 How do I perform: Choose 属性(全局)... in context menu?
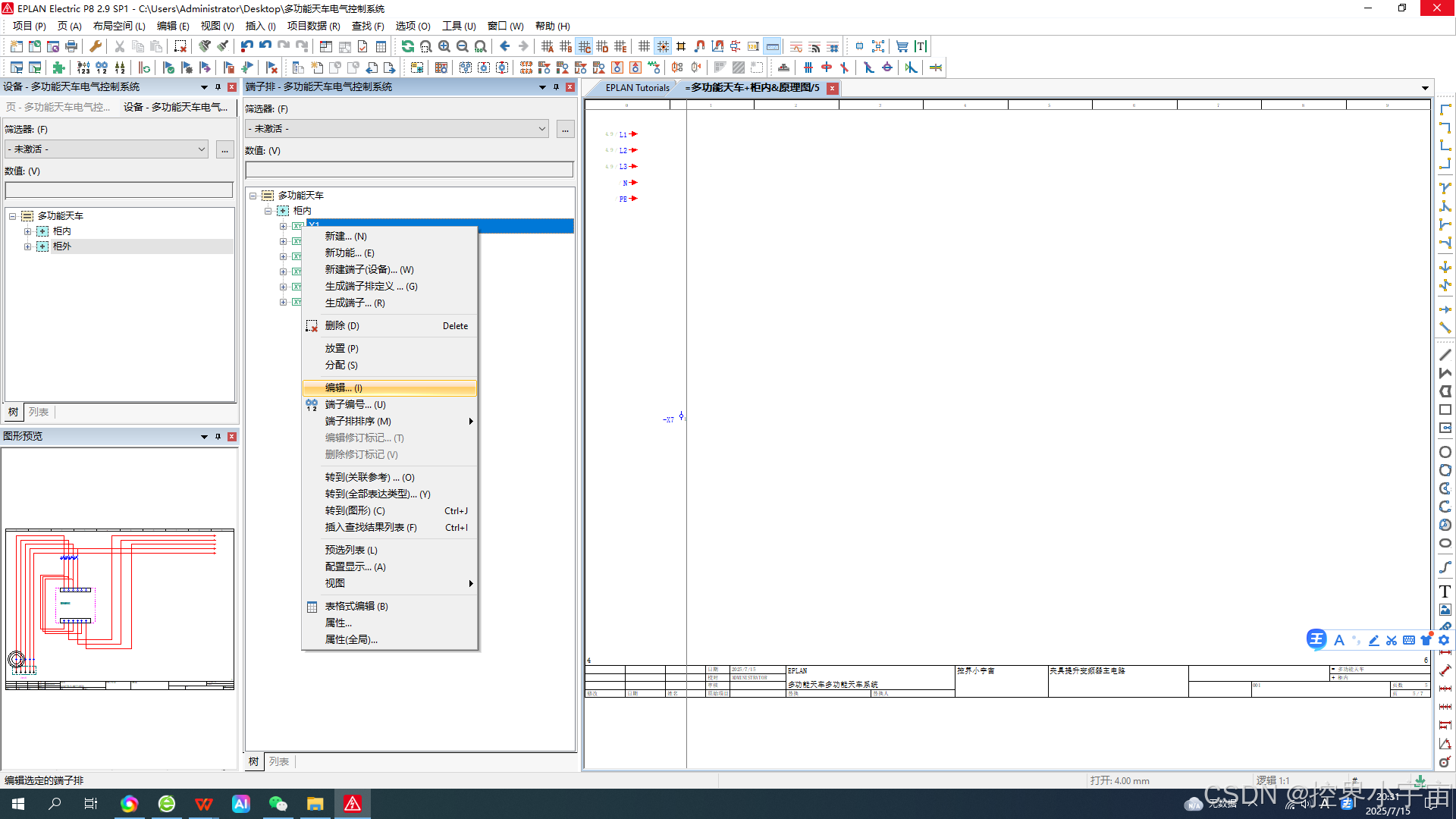click(x=390, y=640)
